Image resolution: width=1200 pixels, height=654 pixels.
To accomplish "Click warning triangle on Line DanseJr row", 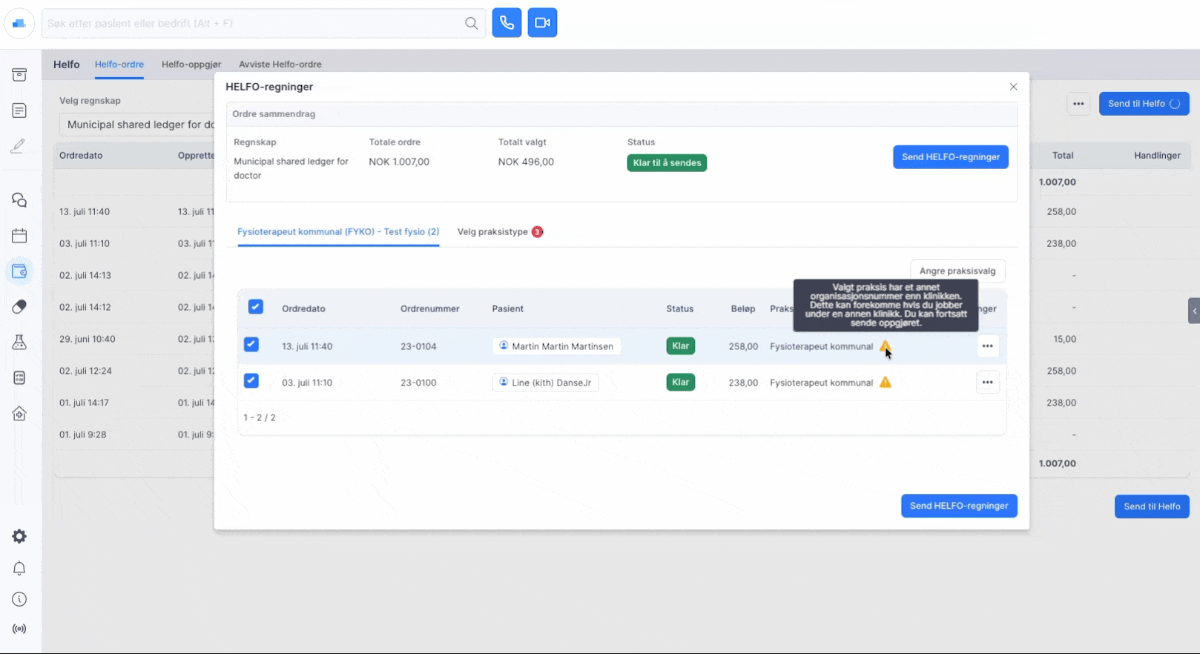I will click(885, 382).
